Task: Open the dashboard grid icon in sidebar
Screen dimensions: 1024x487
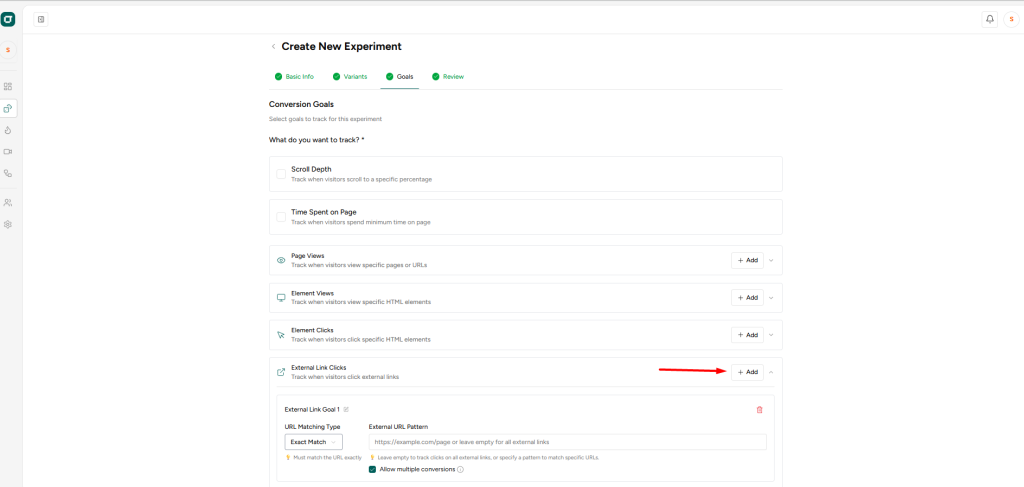Action: coord(8,86)
